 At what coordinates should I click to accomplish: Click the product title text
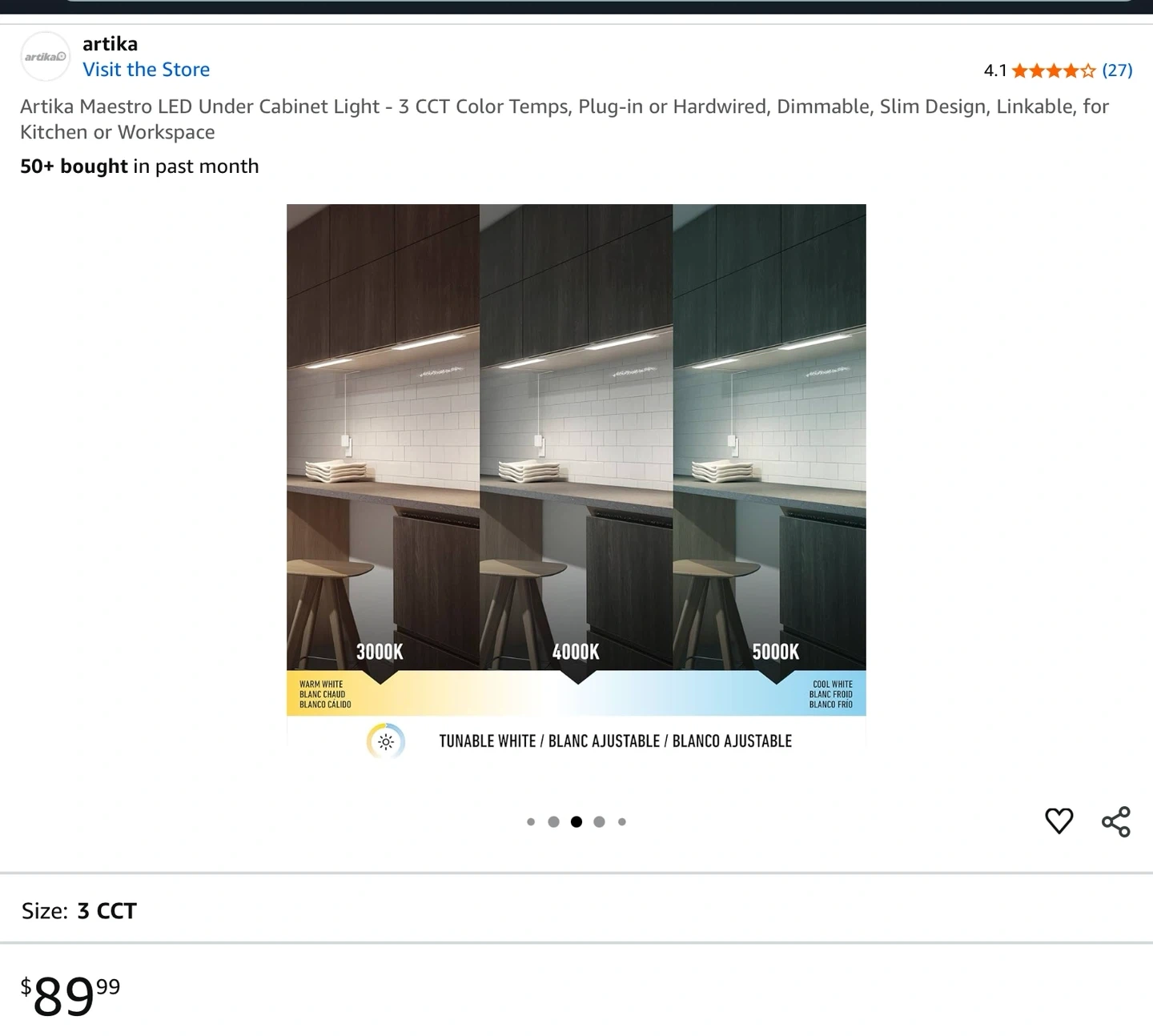[564, 118]
